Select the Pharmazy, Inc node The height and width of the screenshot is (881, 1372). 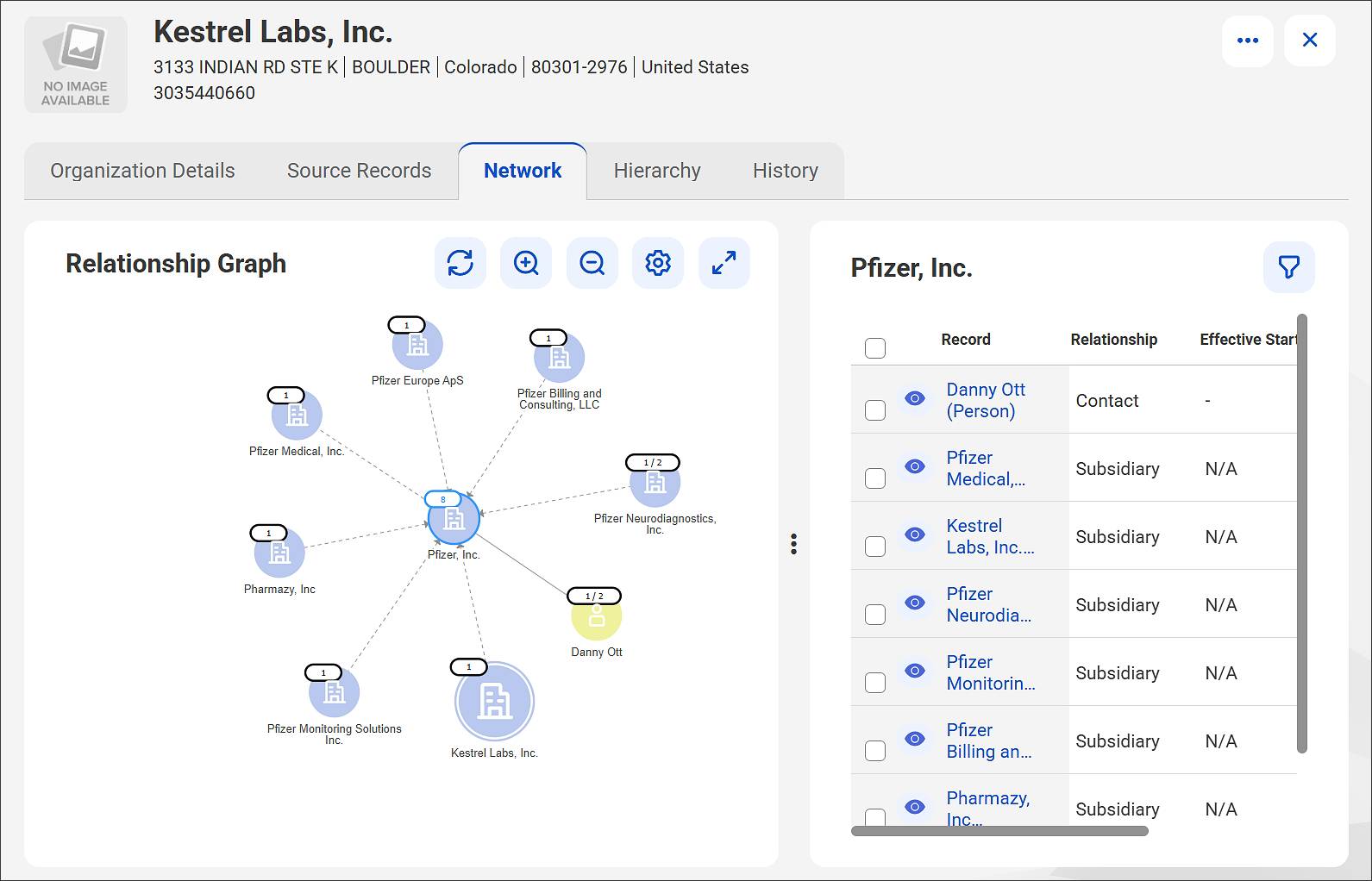(279, 553)
